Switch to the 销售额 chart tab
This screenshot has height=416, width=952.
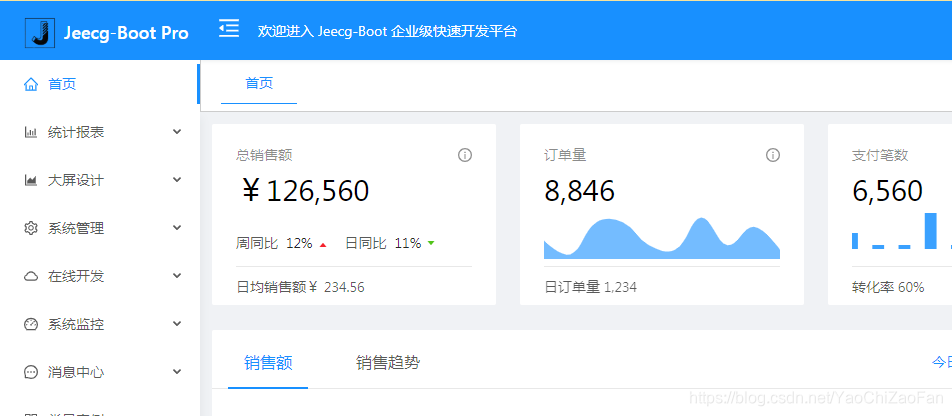tap(268, 363)
